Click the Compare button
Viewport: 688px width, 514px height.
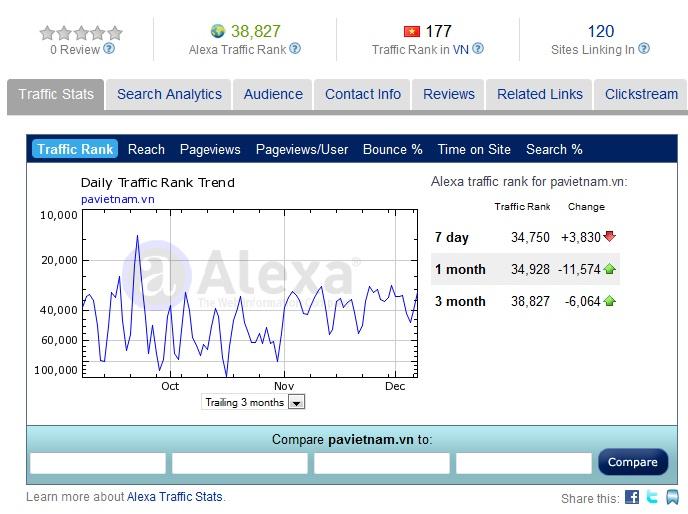point(633,462)
